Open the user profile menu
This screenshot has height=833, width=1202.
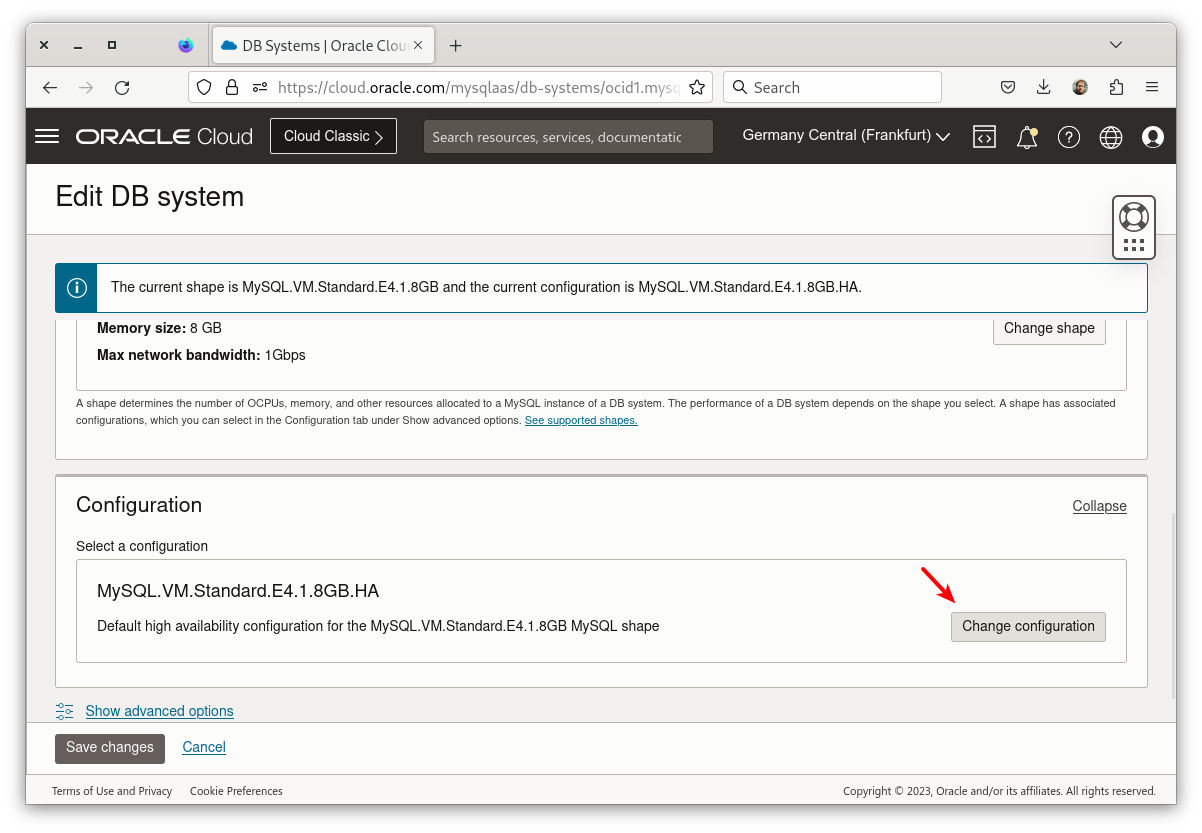(x=1152, y=137)
